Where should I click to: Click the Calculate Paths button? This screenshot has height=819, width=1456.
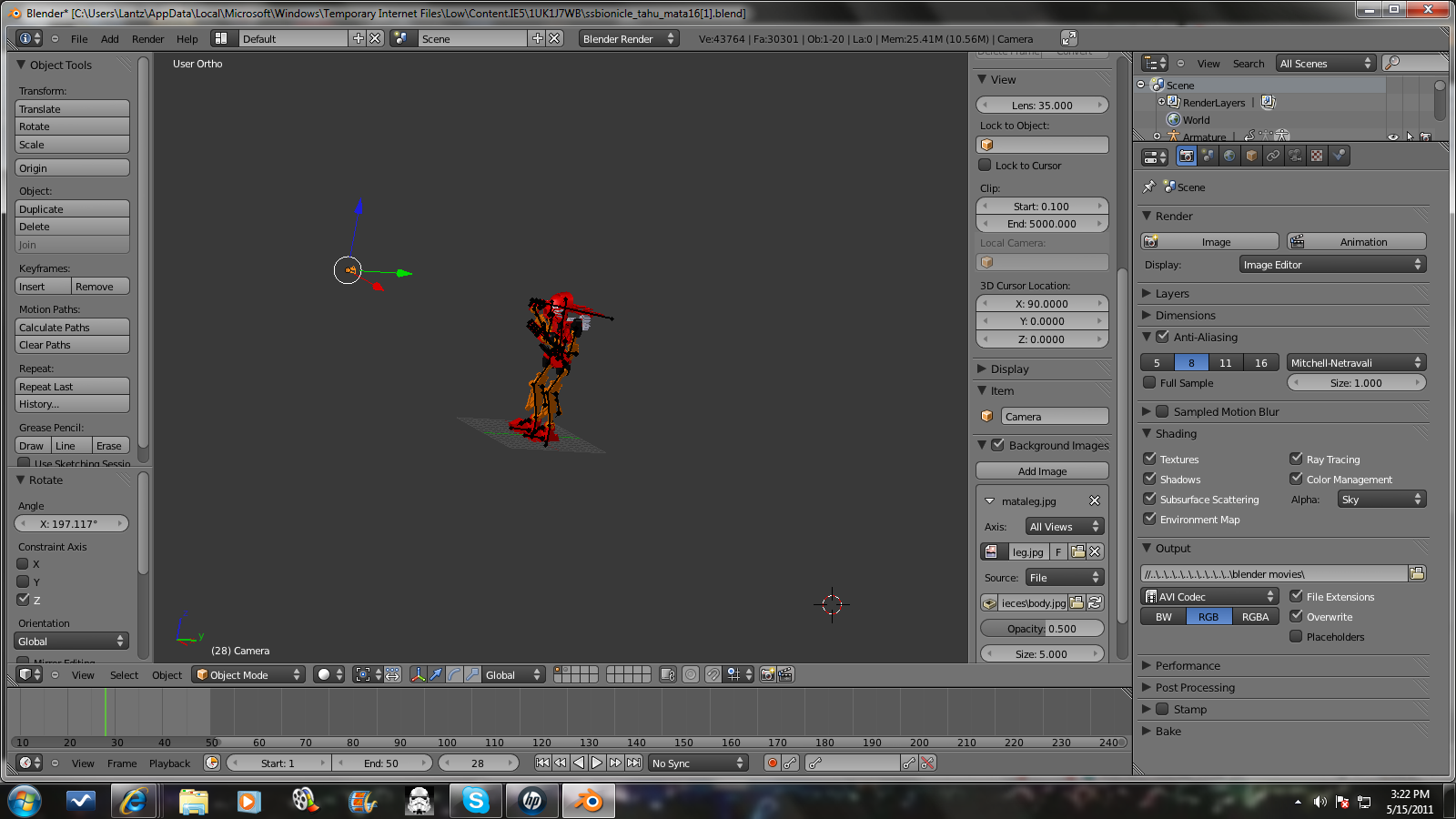(72, 327)
